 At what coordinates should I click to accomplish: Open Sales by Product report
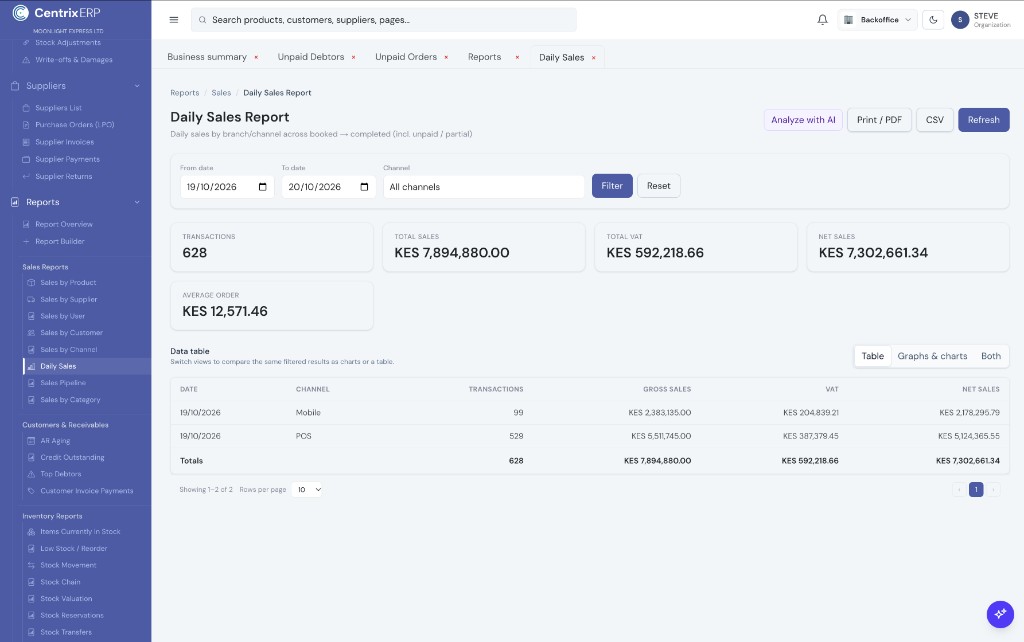point(68,283)
